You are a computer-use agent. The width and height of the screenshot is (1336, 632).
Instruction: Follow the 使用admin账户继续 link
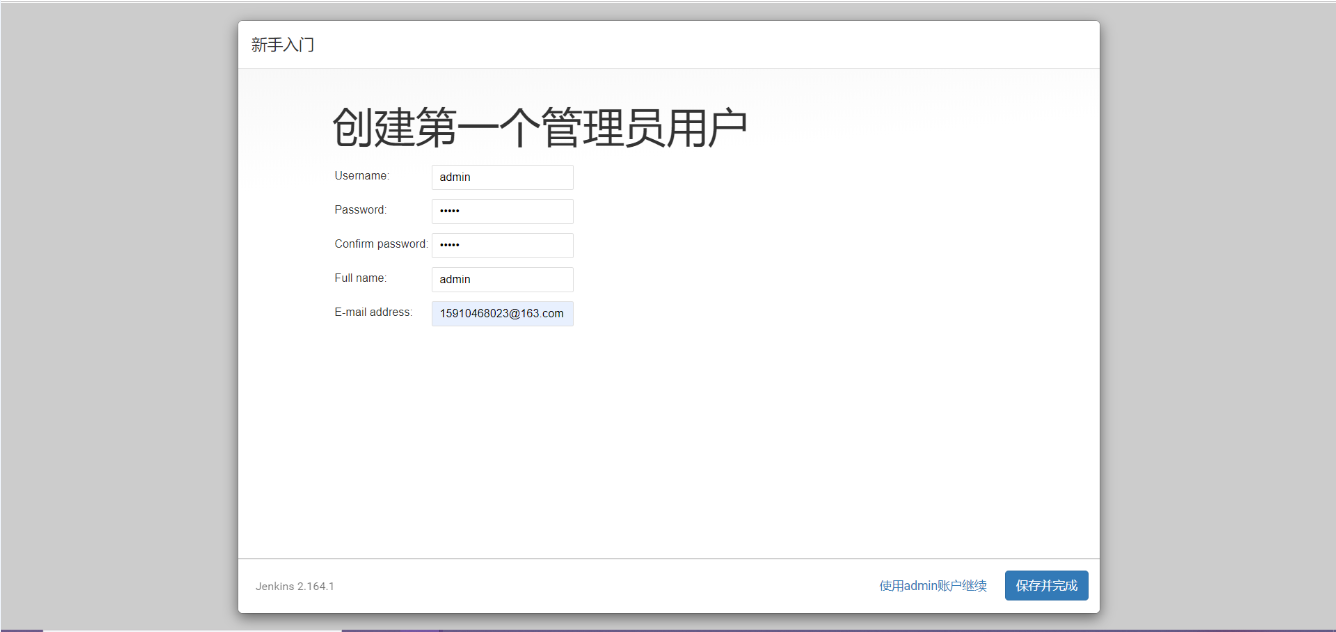933,586
